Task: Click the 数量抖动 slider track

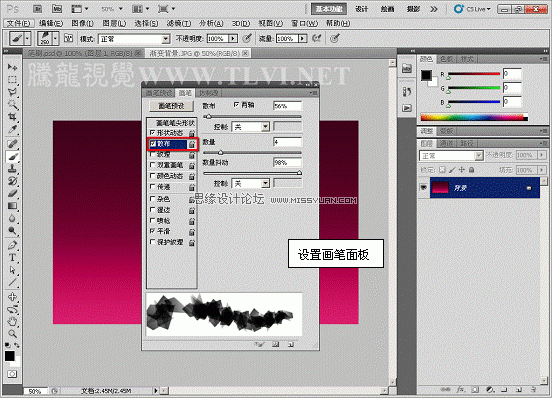Action: (252, 173)
